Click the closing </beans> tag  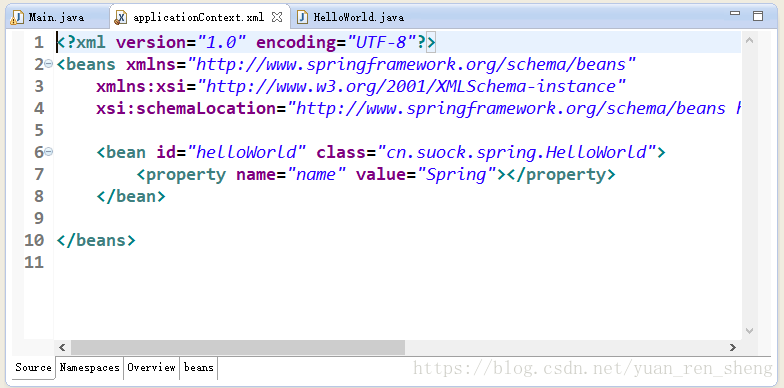(x=96, y=240)
